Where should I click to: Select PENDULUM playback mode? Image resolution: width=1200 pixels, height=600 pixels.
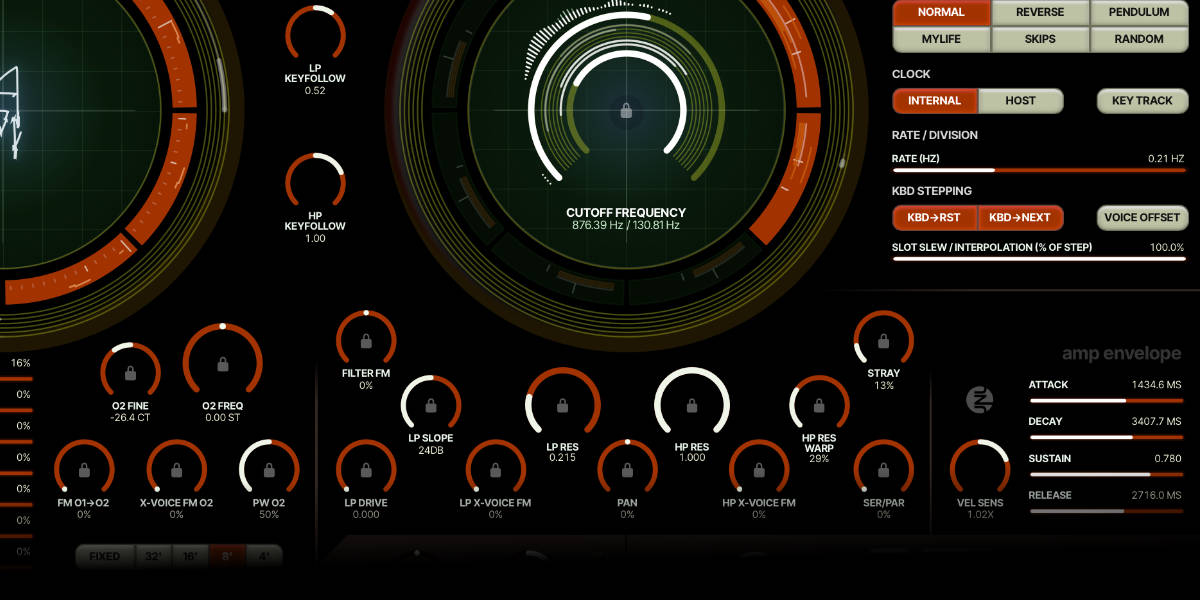point(1138,12)
